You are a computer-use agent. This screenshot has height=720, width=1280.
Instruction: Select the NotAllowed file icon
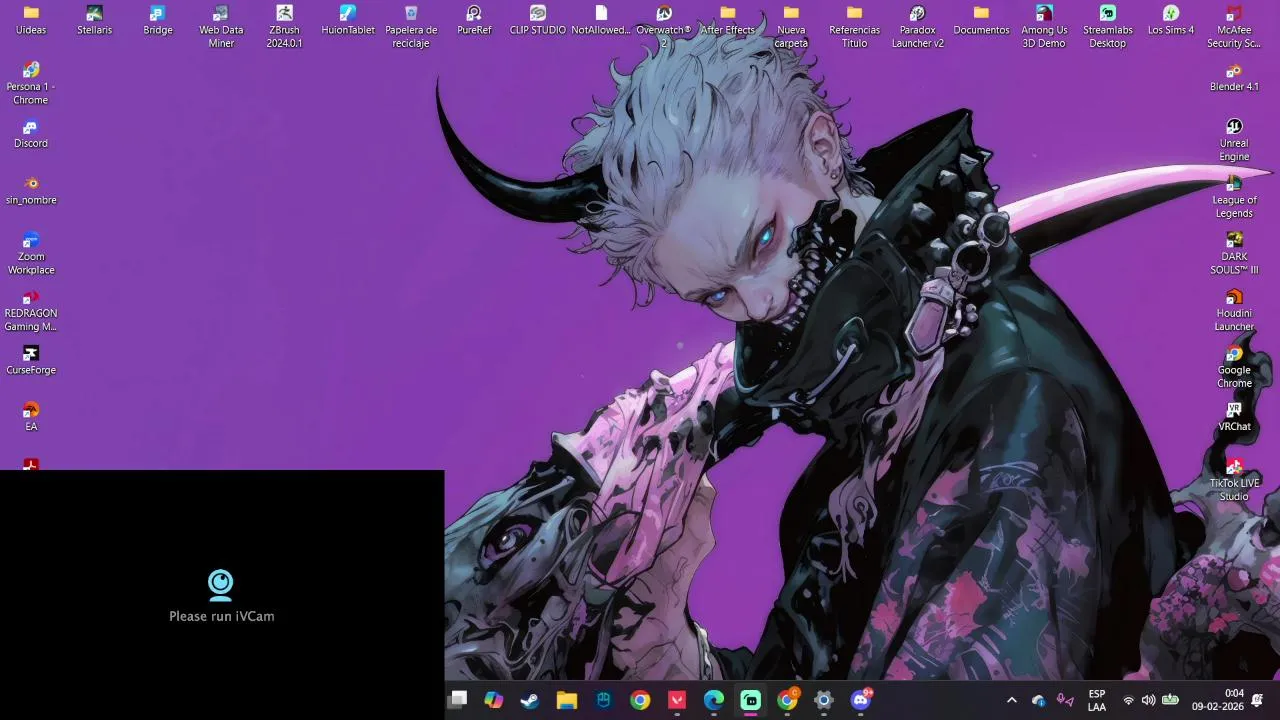(601, 20)
